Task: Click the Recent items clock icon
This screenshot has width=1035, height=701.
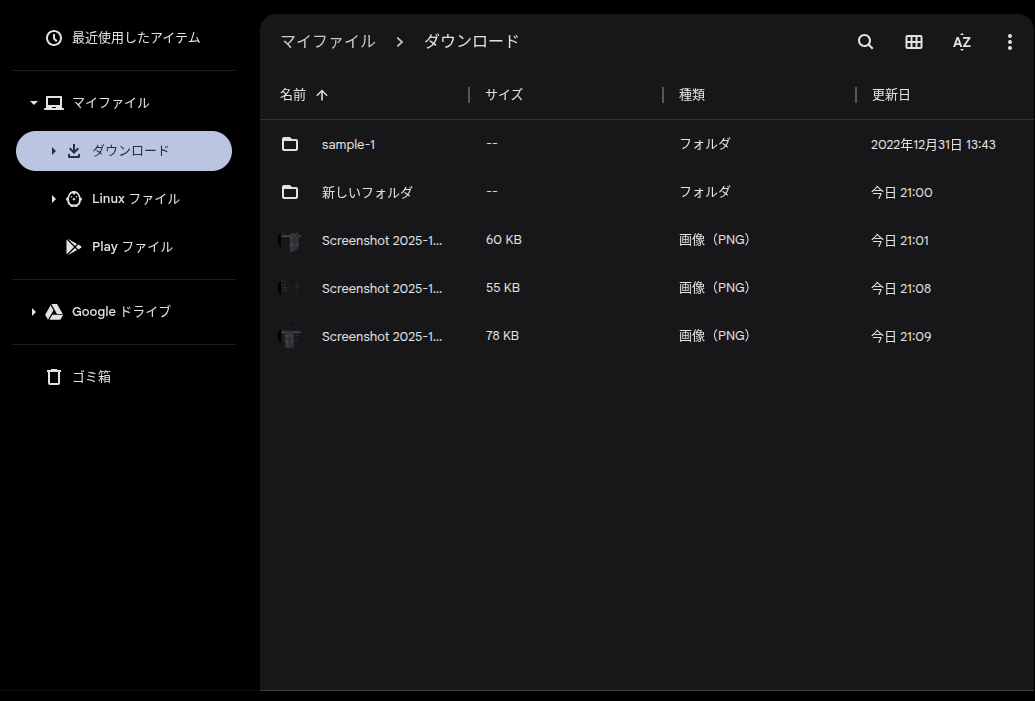Action: click(x=53, y=37)
